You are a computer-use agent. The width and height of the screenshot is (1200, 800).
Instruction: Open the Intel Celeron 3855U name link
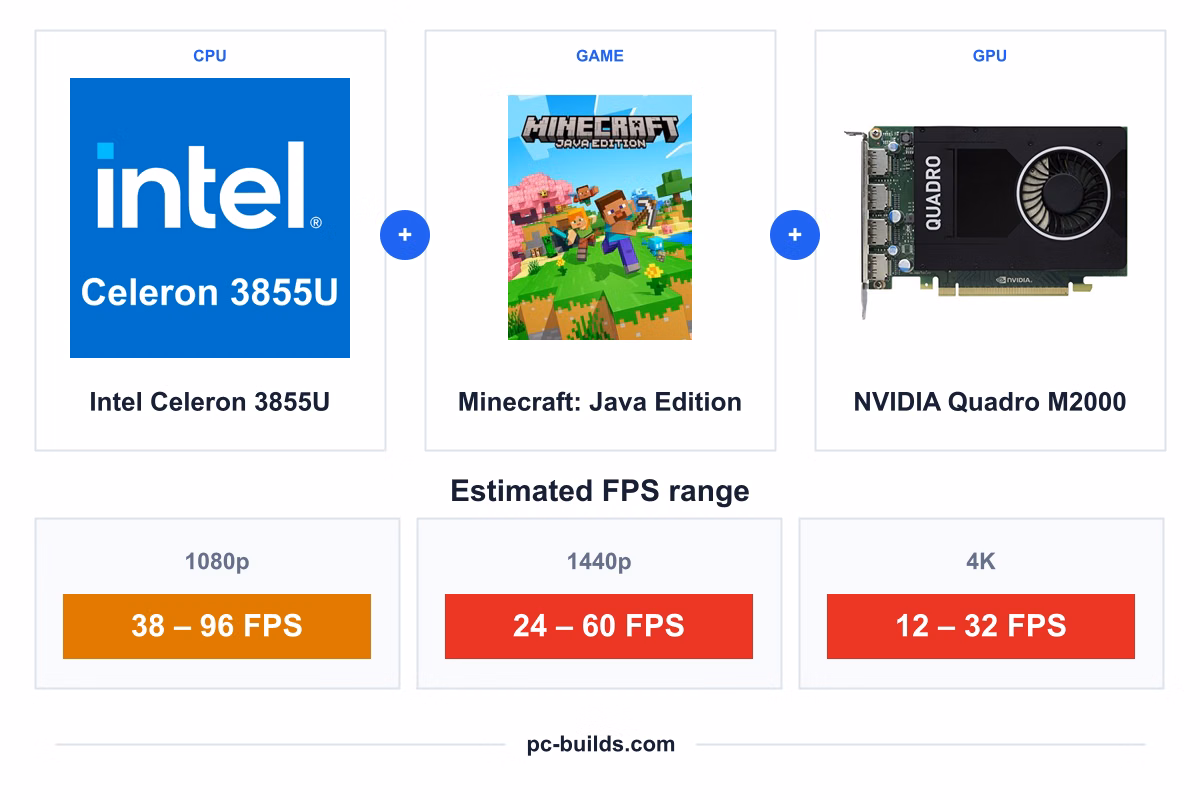point(210,402)
